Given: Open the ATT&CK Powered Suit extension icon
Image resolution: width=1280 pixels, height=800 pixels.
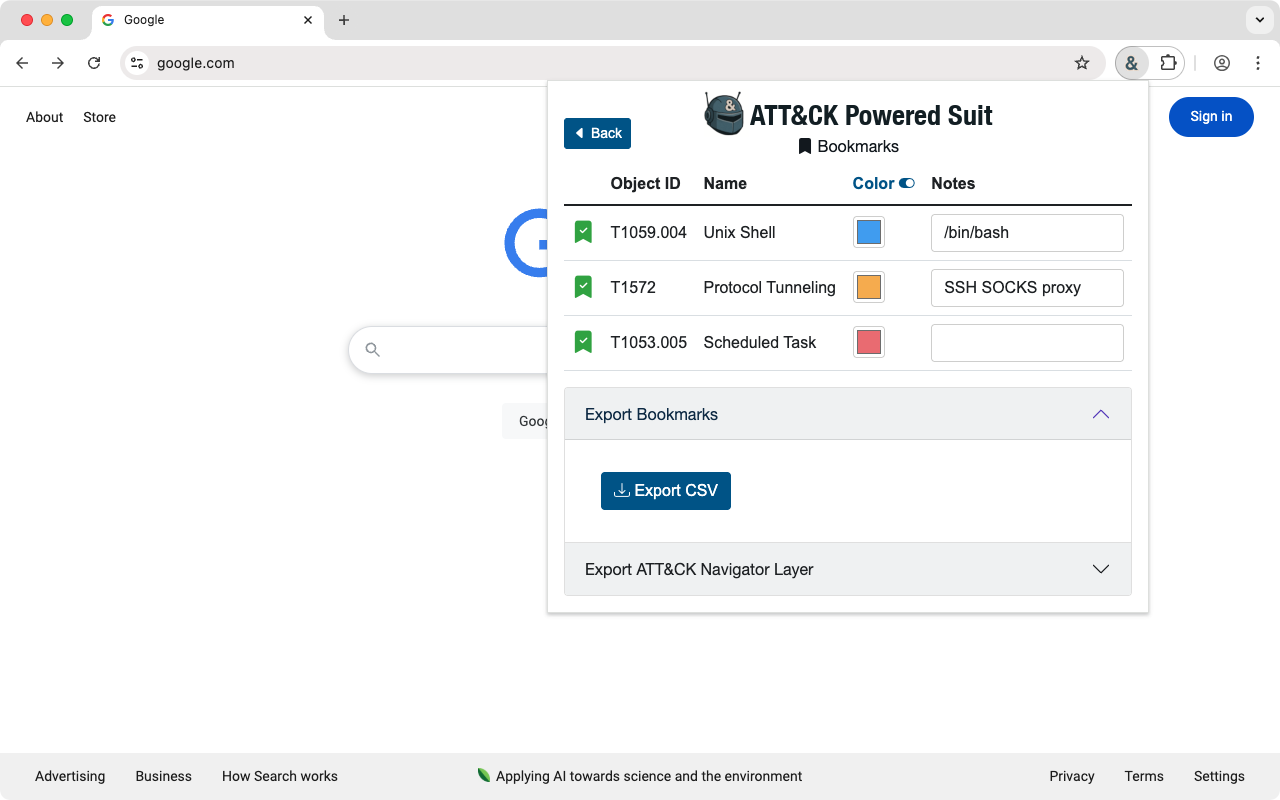Looking at the screenshot, I should 1131,63.
